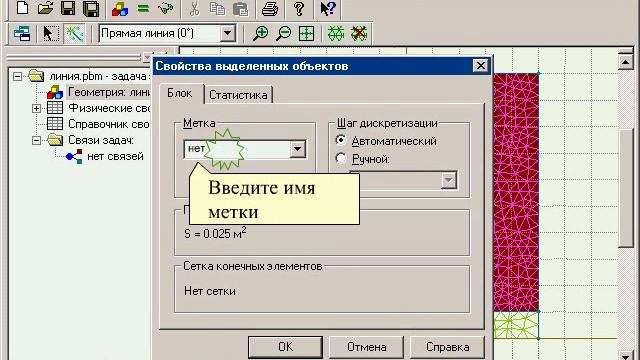This screenshot has height=360, width=640.
Task: Click the Zoom to Fit icon
Action: pyautogui.click(x=306, y=33)
